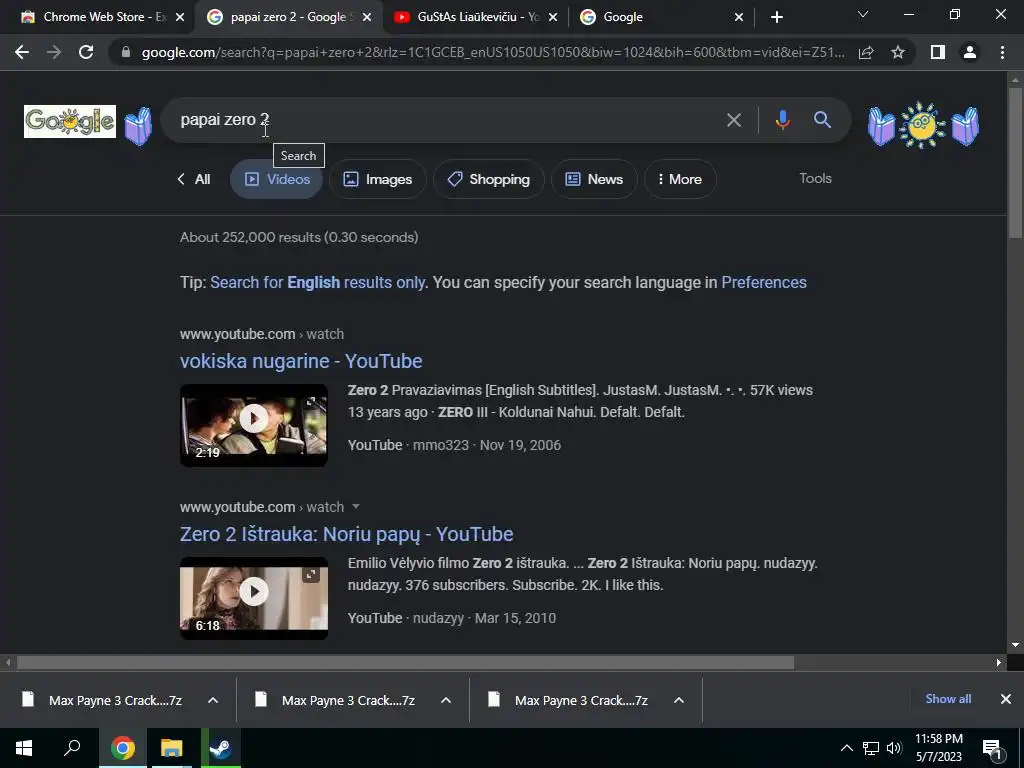Close the downloads bar

(1006, 699)
